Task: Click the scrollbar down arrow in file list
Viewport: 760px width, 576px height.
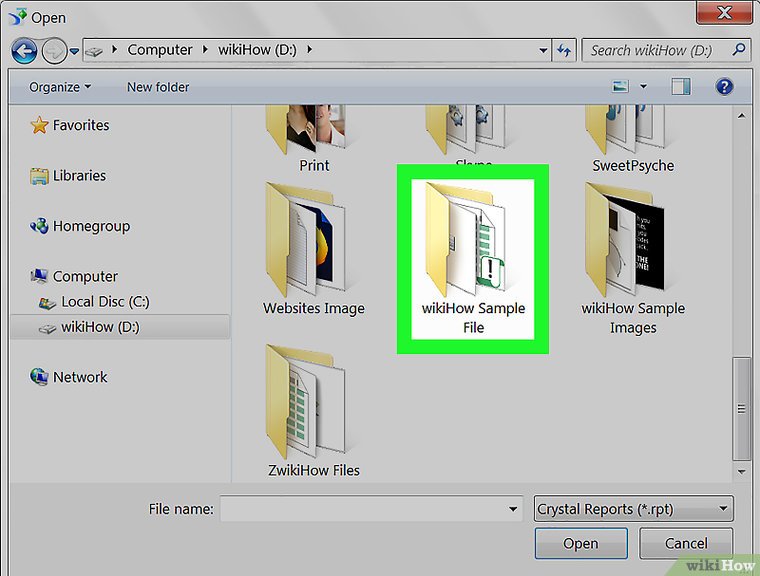Action: click(741, 472)
